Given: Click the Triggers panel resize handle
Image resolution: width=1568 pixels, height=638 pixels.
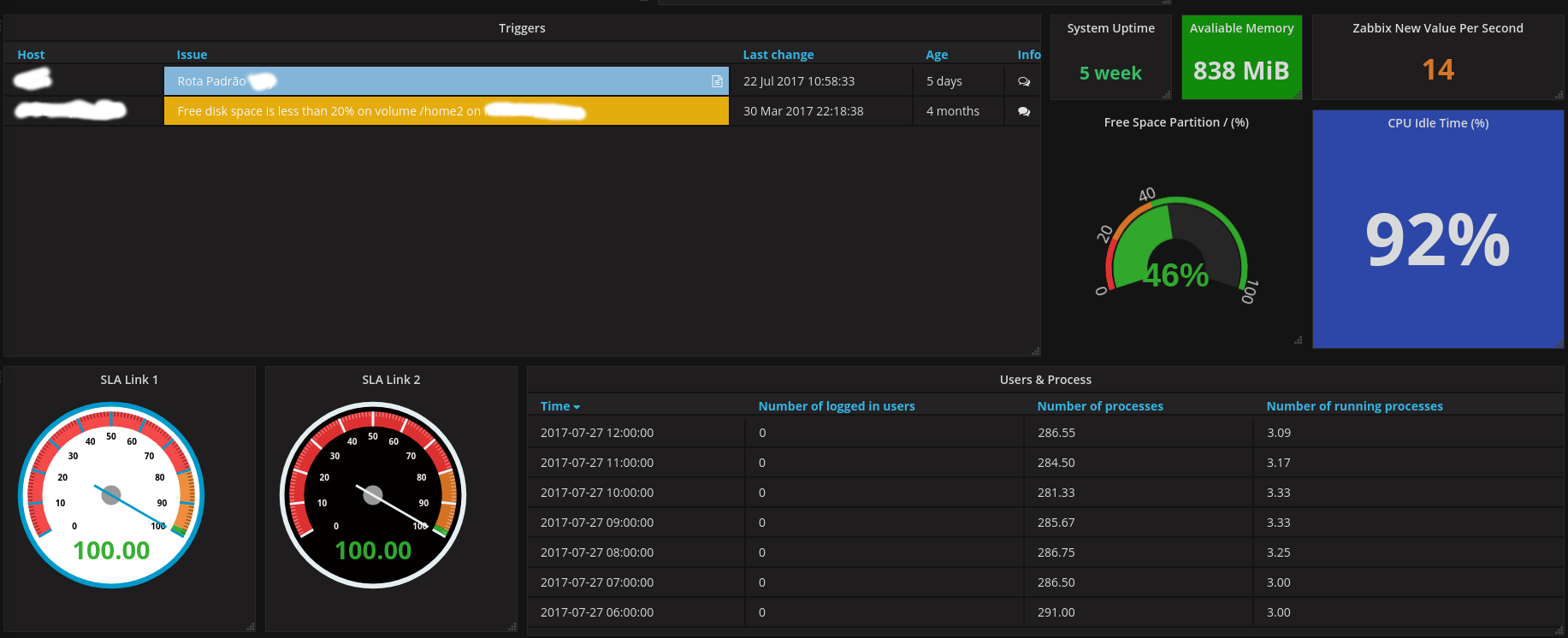Looking at the screenshot, I should point(1036,351).
